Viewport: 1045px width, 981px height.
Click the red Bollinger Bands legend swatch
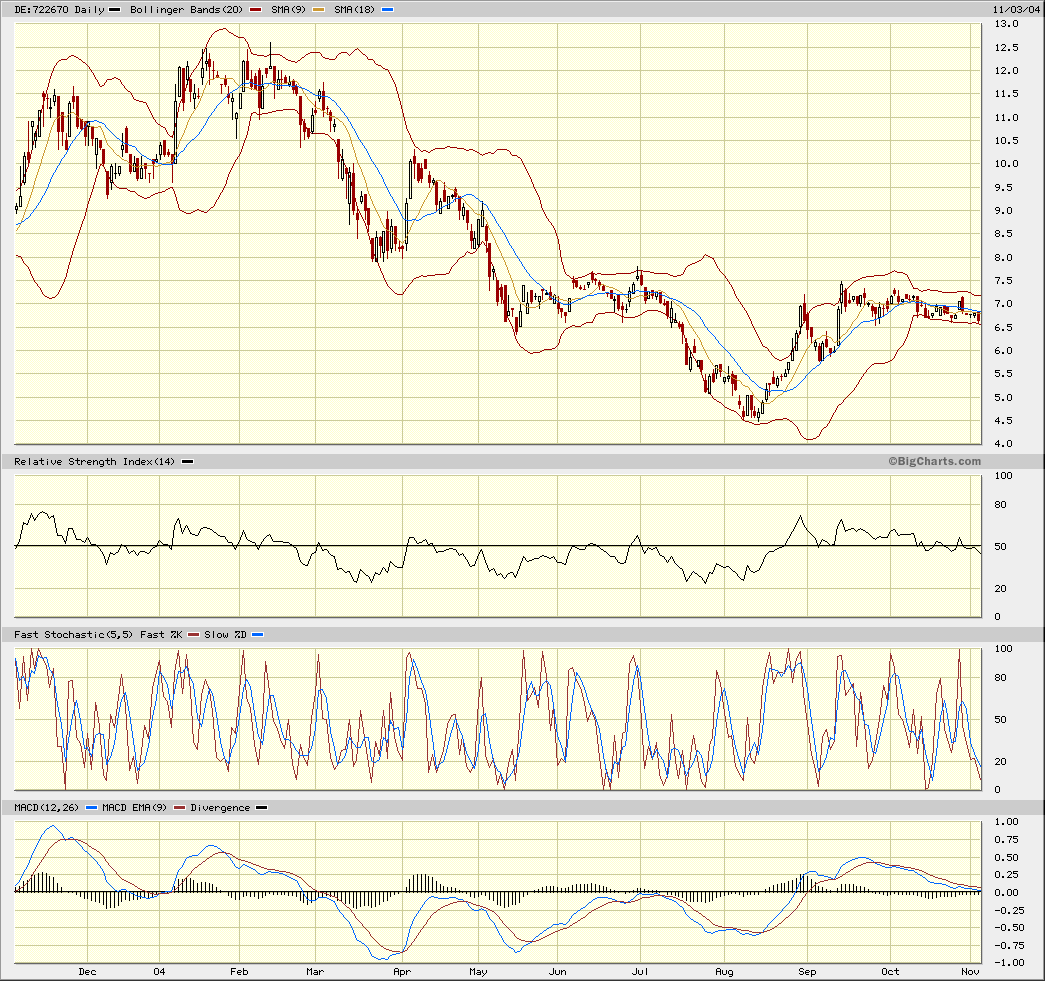click(257, 9)
